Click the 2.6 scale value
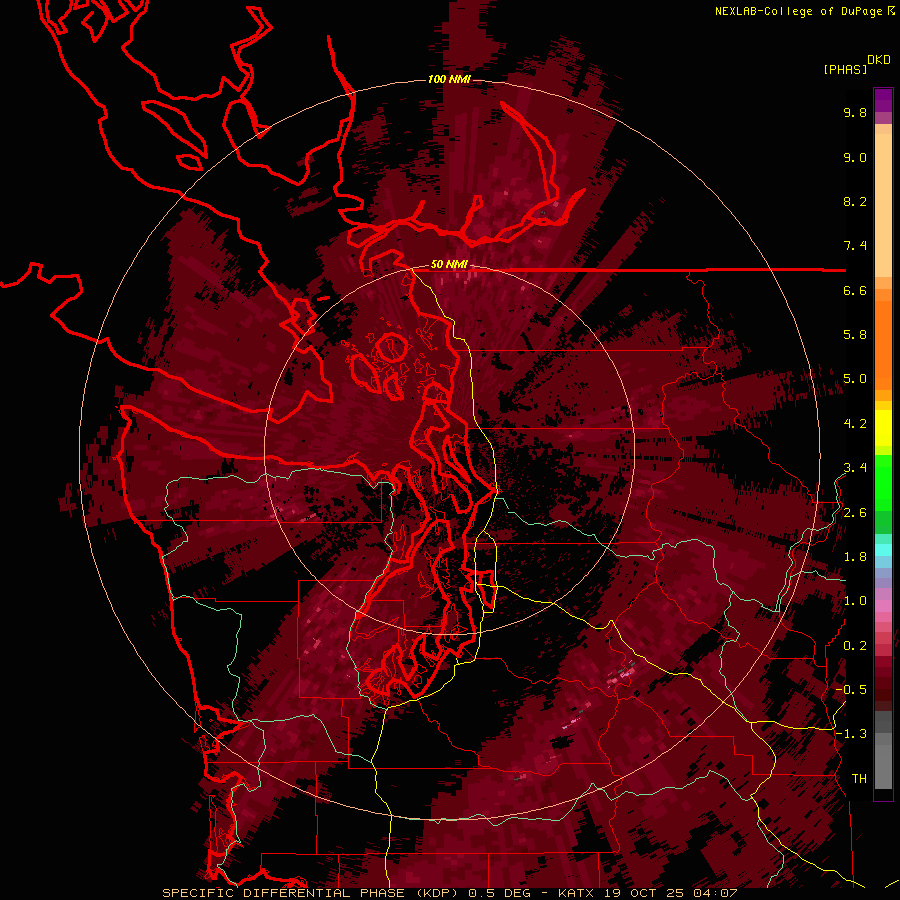 pyautogui.click(x=855, y=513)
